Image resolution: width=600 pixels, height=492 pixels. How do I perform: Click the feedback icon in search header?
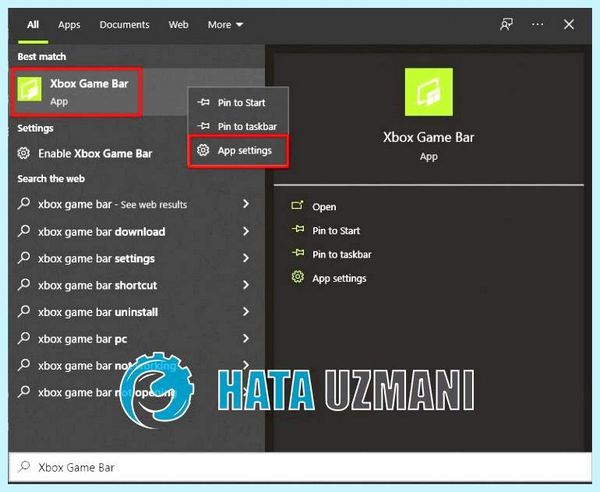pos(506,25)
